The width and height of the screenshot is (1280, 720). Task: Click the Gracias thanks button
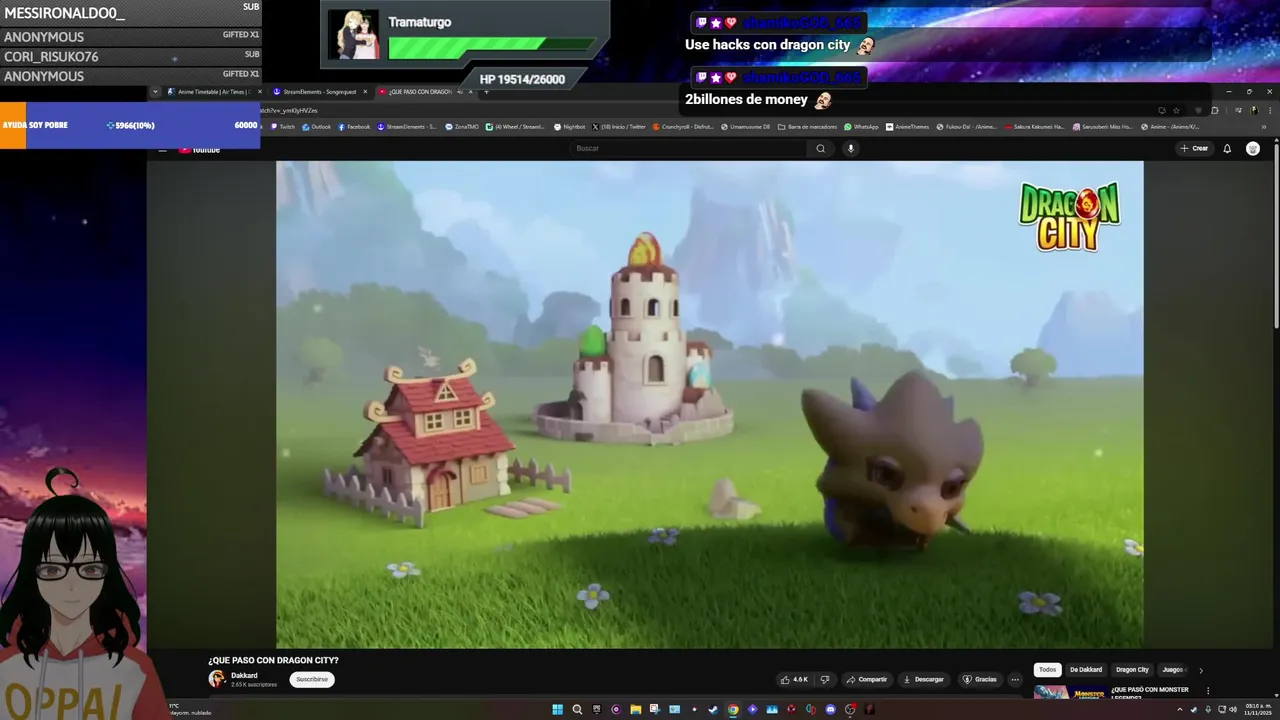coord(979,679)
